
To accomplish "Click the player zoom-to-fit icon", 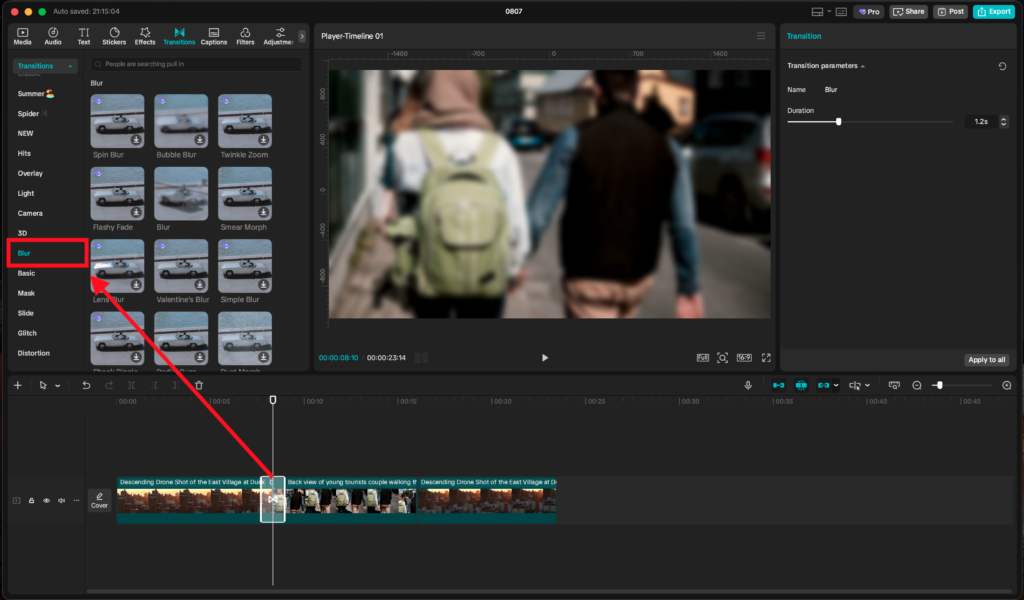I will pos(722,358).
